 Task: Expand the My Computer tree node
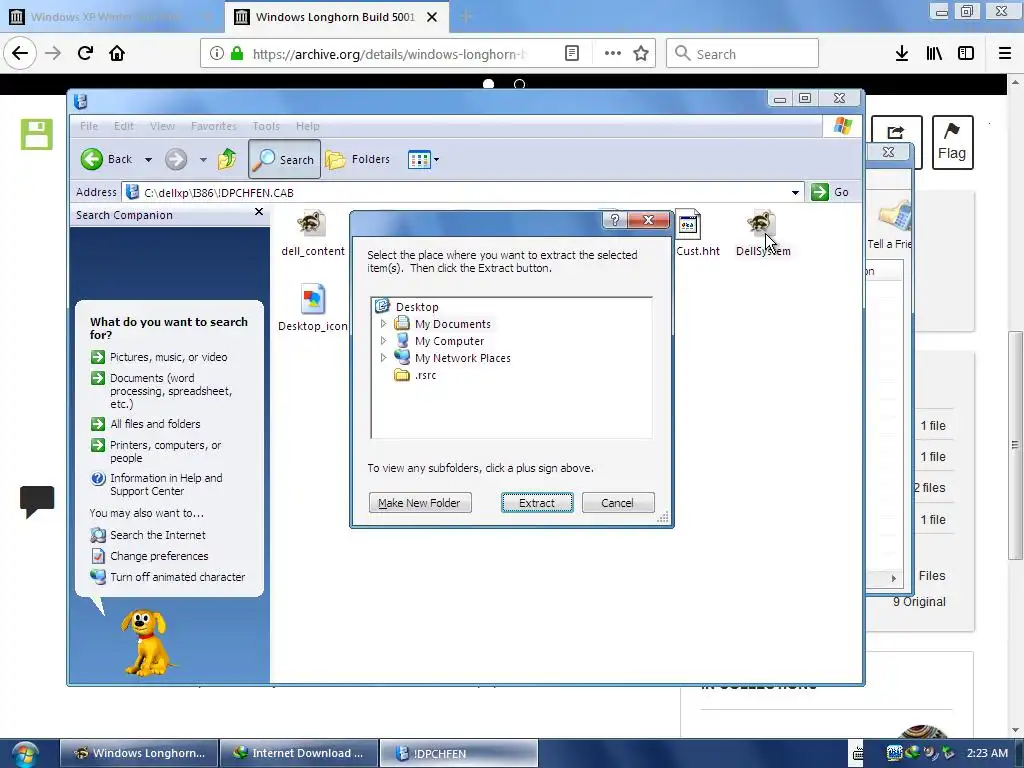pos(383,340)
